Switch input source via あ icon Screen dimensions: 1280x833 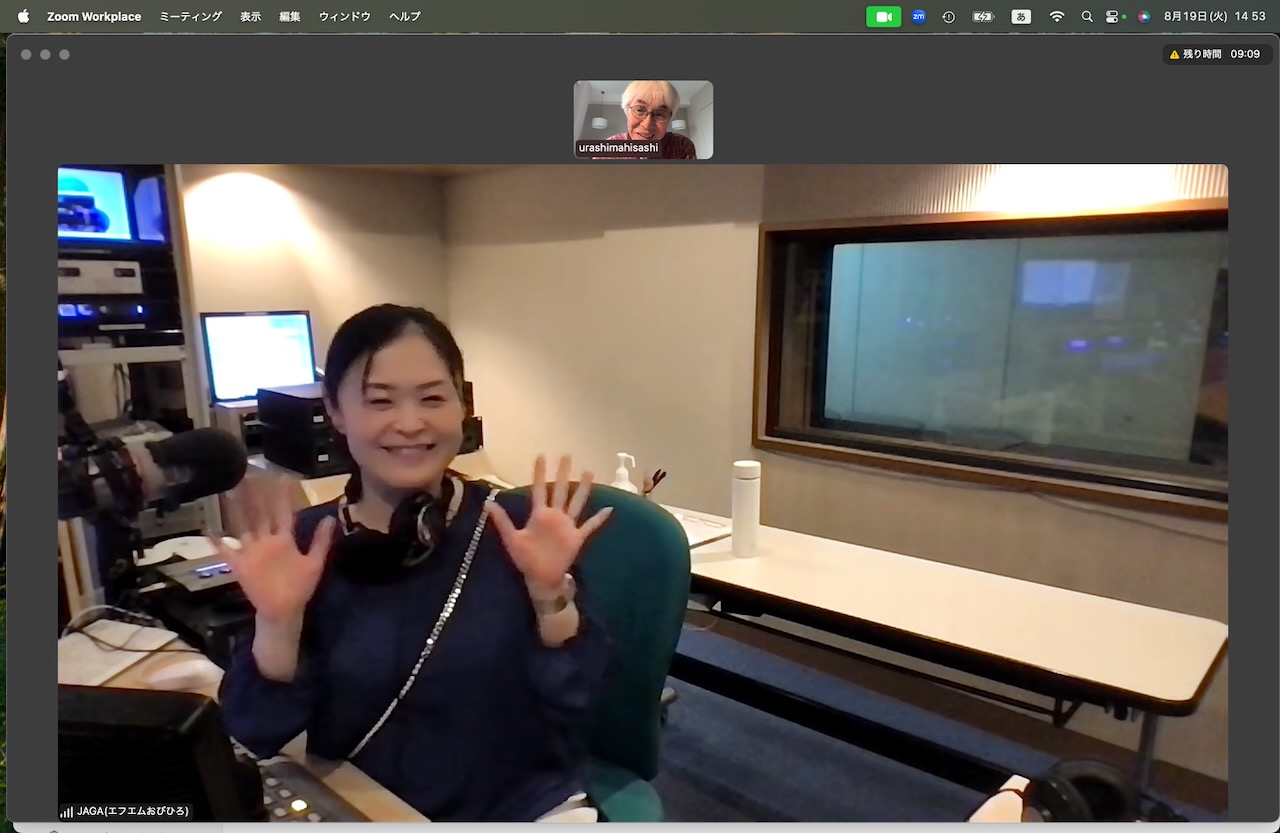click(1021, 16)
